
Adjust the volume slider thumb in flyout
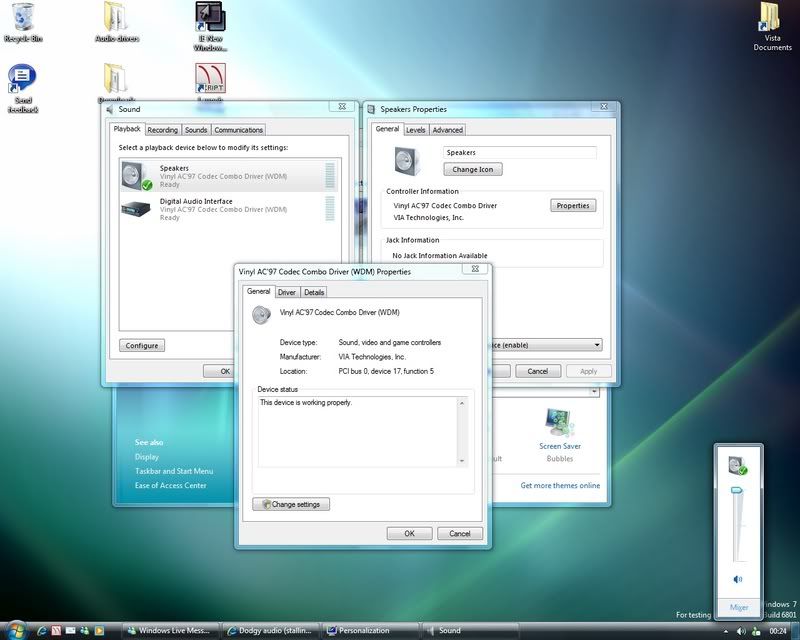click(x=737, y=490)
